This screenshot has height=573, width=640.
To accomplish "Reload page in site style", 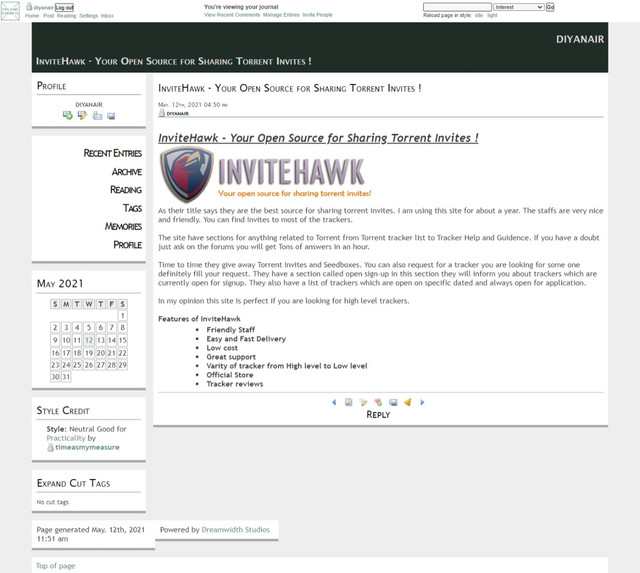I will click(479, 15).
